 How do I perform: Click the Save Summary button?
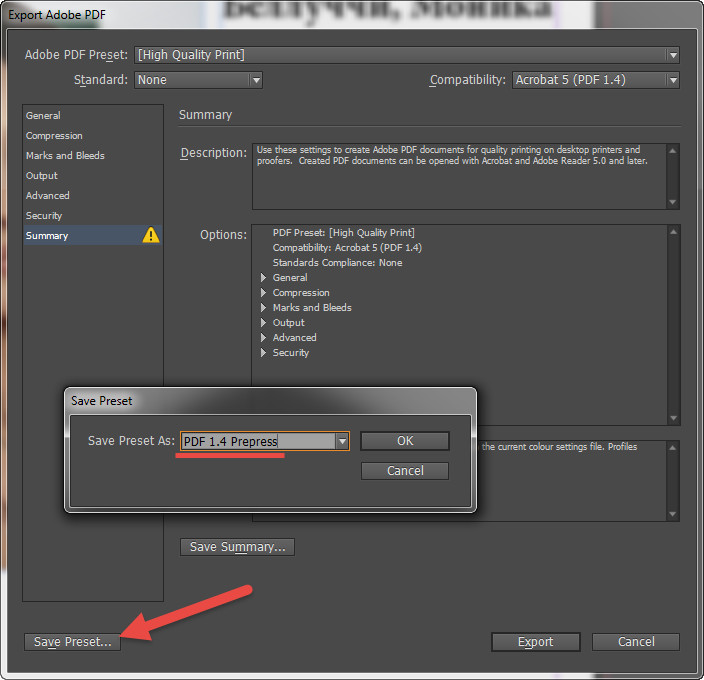click(x=238, y=547)
